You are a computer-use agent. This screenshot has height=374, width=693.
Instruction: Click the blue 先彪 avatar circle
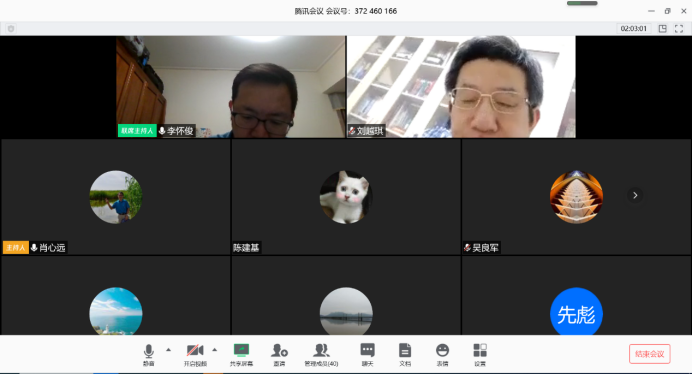point(576,312)
